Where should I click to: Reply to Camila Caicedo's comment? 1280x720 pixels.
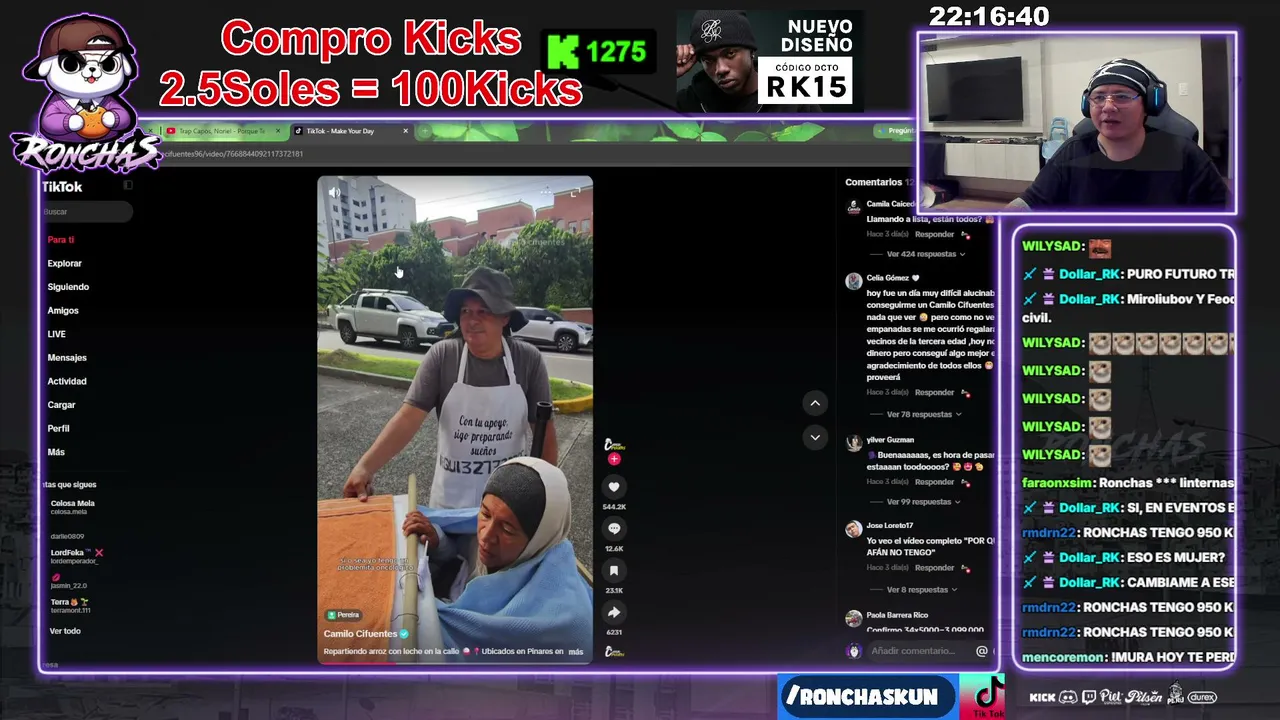pyautogui.click(x=935, y=235)
